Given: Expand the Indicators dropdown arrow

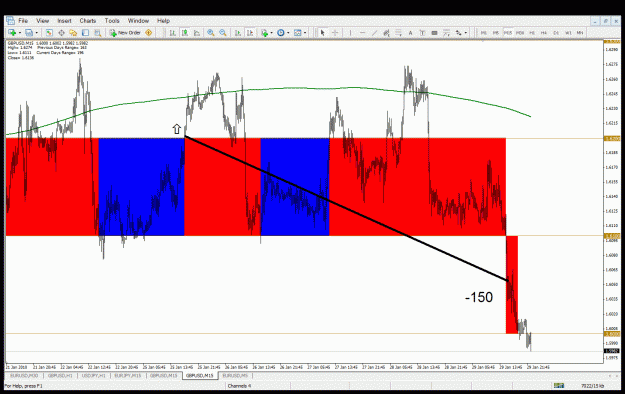Looking at the screenshot, I should click(x=271, y=33).
